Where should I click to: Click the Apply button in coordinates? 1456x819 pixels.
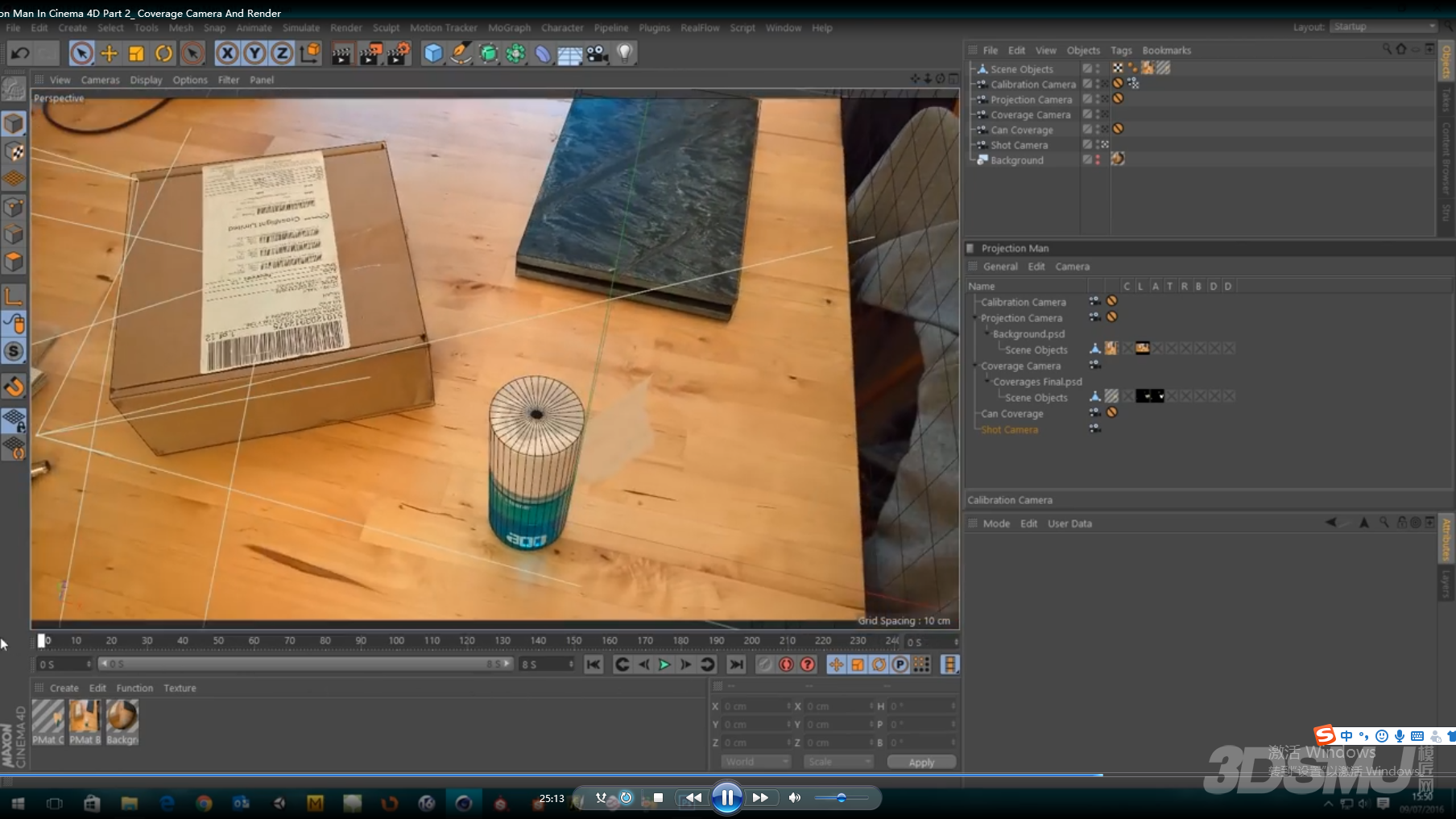921,762
